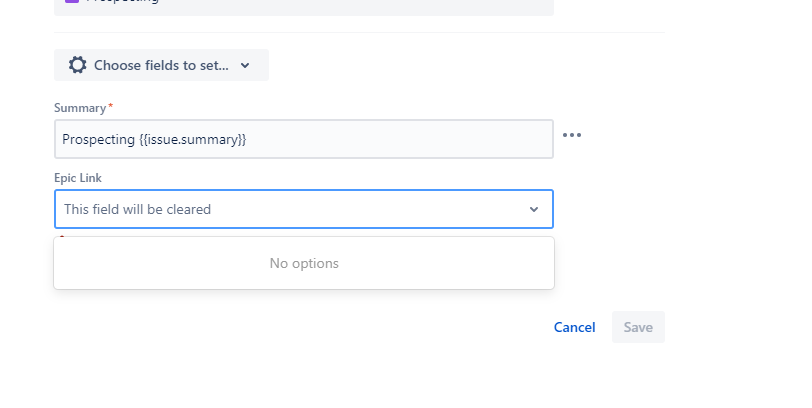Viewport: 812px width, 408px height.
Task: Select the partially visible Prospecting field at top
Action: pos(304,4)
